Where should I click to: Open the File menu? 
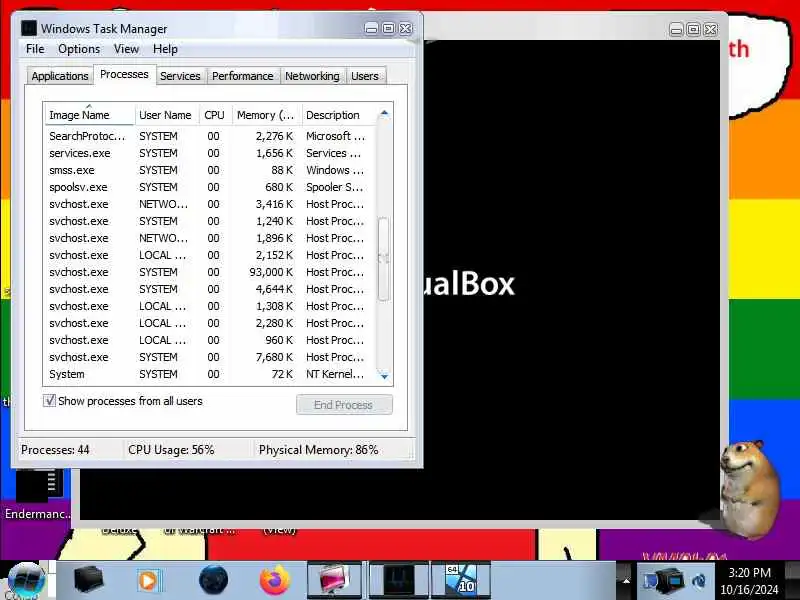[x=35, y=49]
